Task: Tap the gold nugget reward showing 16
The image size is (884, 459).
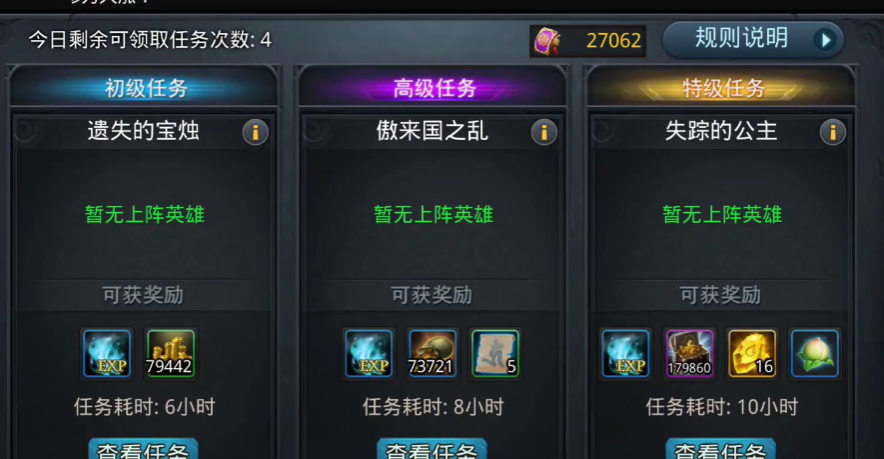Action: point(752,354)
